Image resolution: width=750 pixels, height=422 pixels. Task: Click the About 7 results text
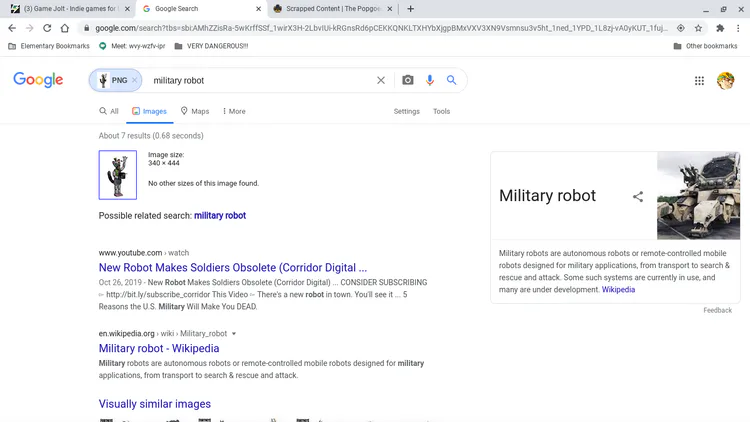click(x=151, y=136)
